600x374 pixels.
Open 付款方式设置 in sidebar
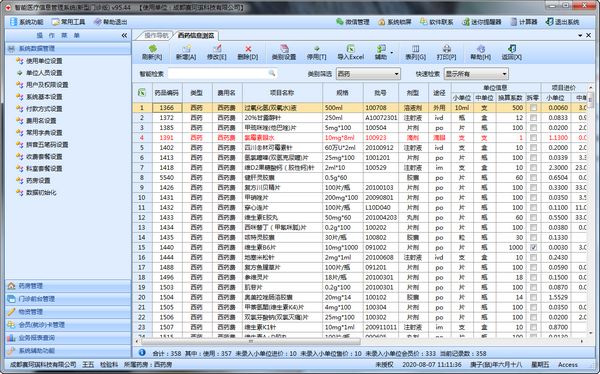click(44, 109)
